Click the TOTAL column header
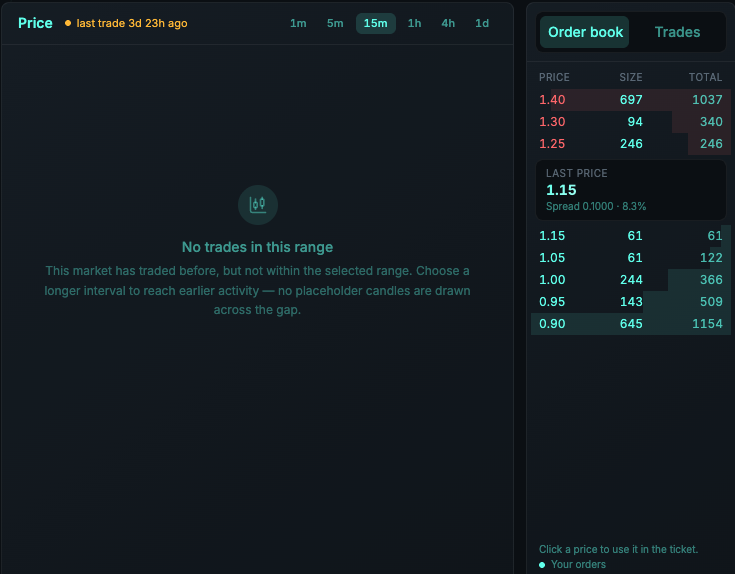The height and width of the screenshot is (574, 735). tap(705, 77)
